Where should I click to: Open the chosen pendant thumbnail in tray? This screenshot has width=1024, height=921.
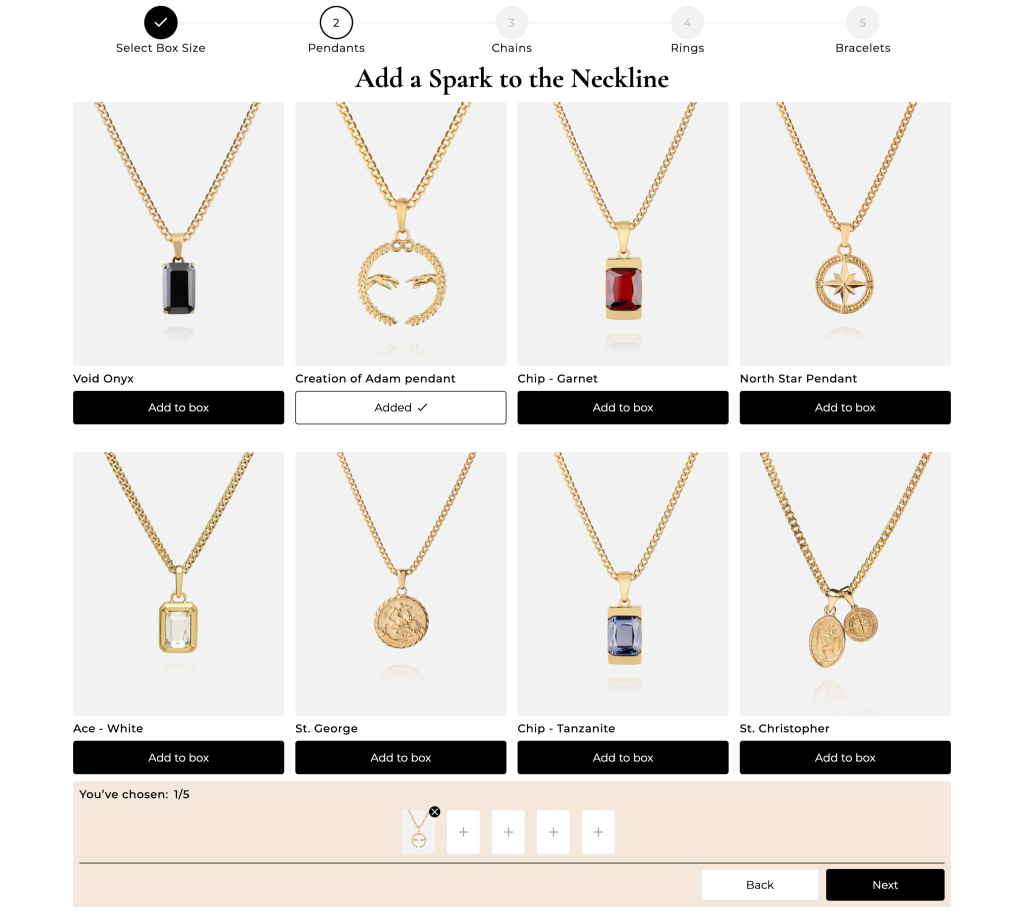tap(418, 832)
